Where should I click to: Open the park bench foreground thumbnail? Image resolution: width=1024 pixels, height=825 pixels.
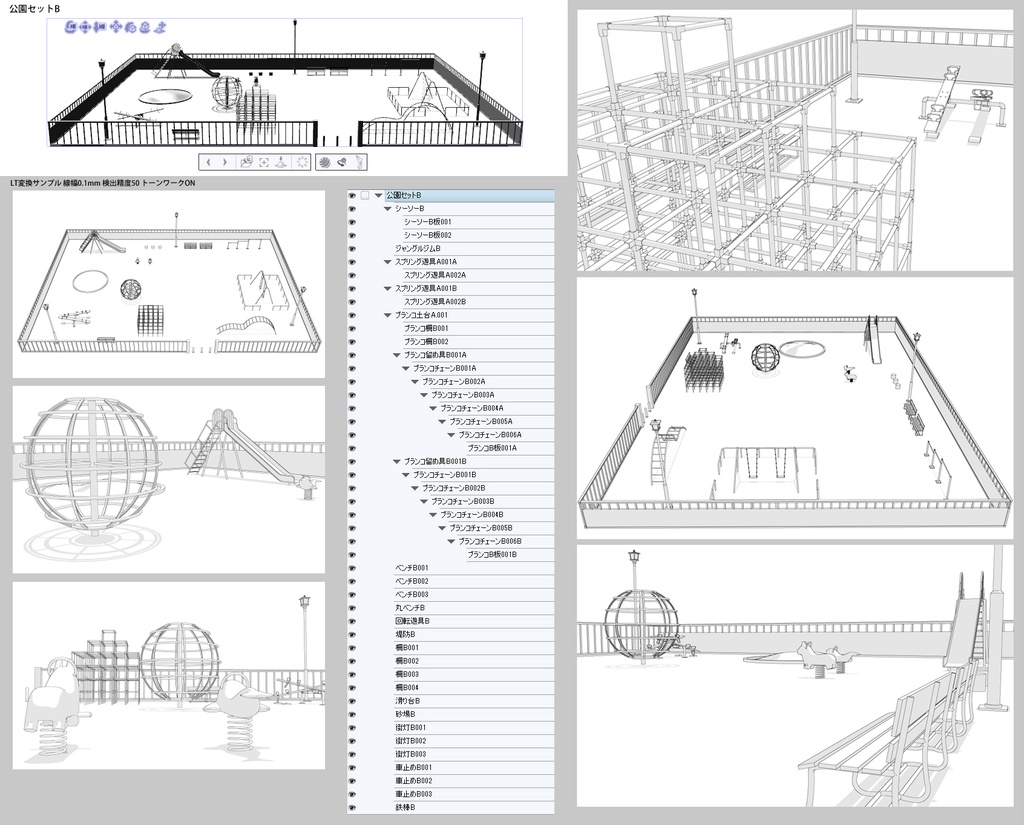(795, 676)
